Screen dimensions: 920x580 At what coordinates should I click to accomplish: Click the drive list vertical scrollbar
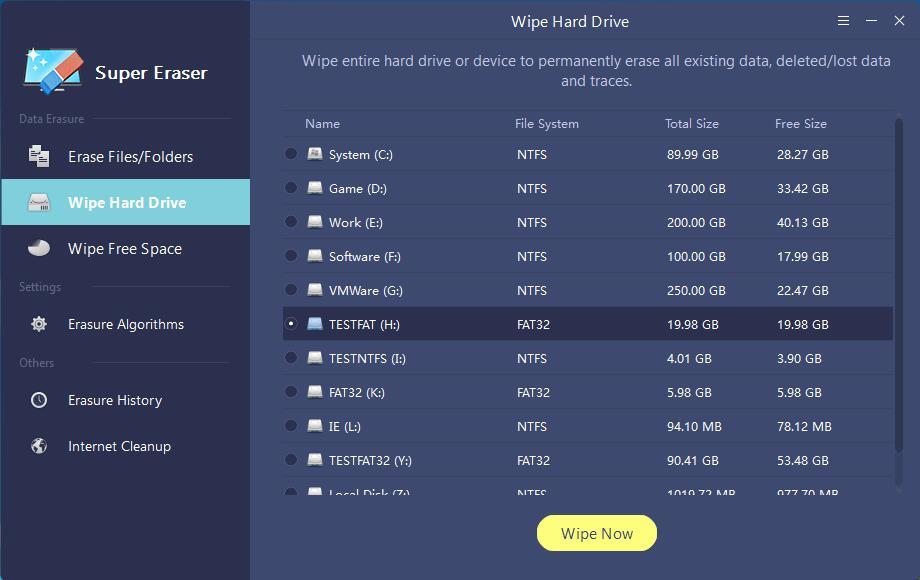(898, 285)
